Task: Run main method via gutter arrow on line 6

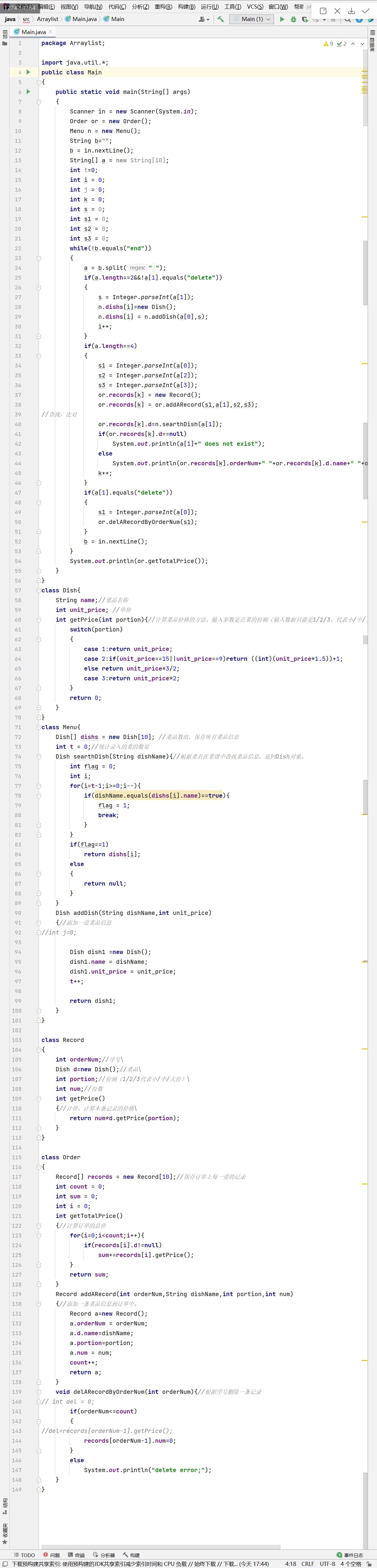Action: click(28, 92)
